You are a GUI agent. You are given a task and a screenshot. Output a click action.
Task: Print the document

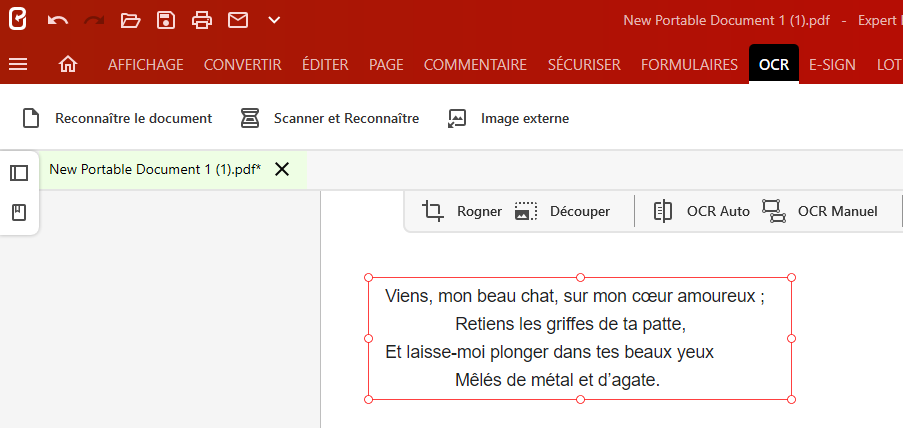[x=202, y=20]
